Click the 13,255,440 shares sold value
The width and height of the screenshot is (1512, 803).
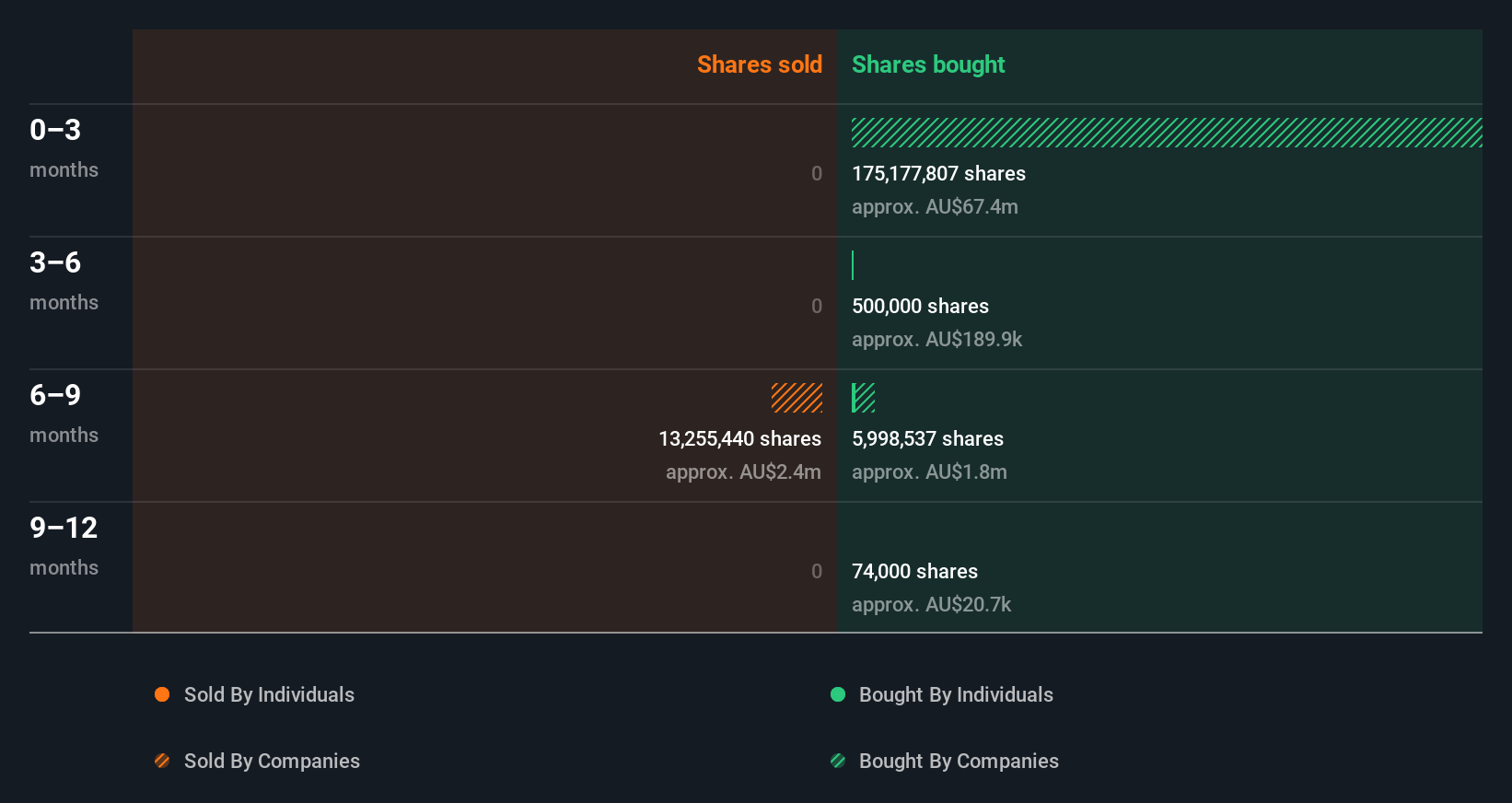(x=739, y=438)
